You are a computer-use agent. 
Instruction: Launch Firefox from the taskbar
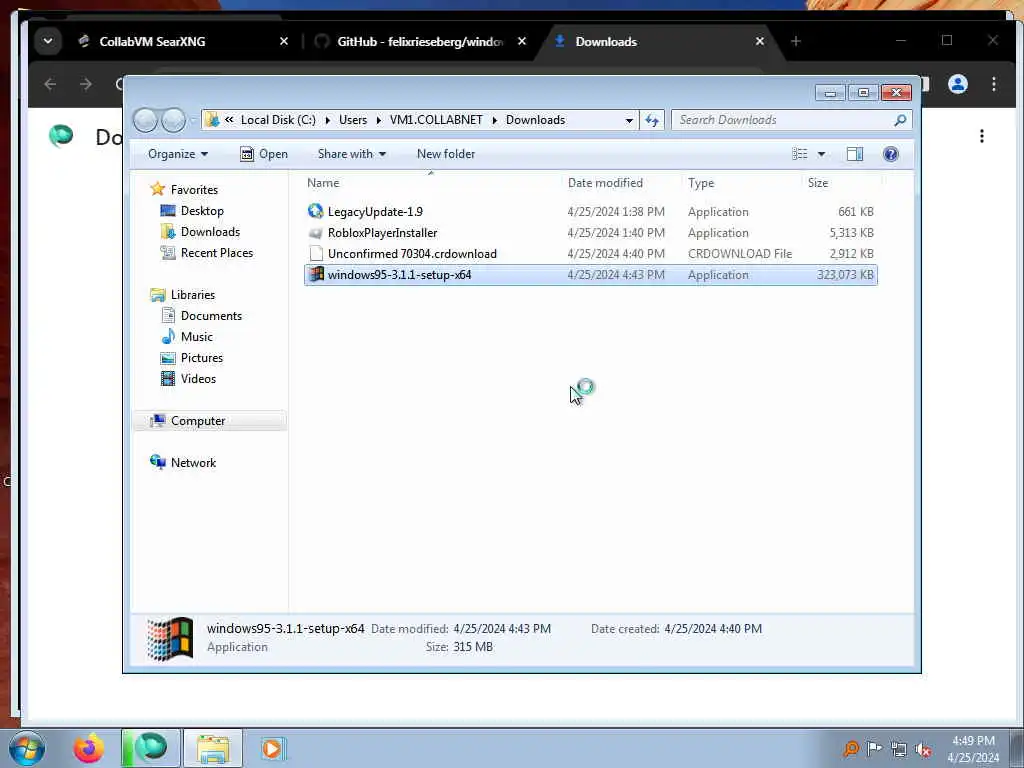pos(89,748)
